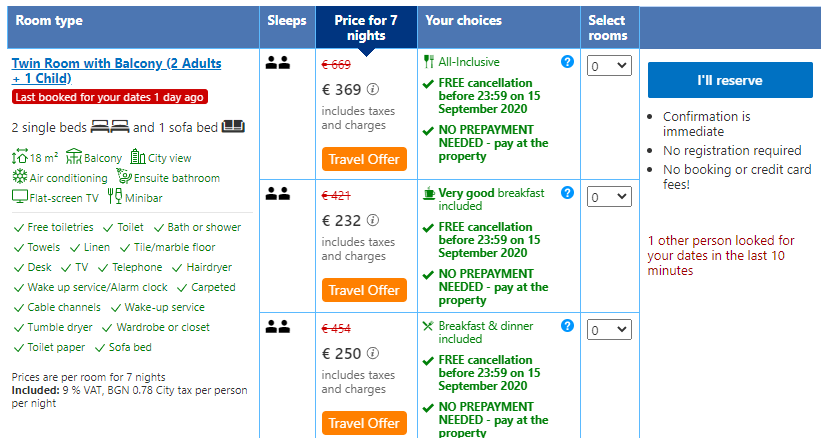Open room quantity dropdown for All-Inclusive
Image resolution: width=830 pixels, height=438 pixels.
tap(609, 66)
